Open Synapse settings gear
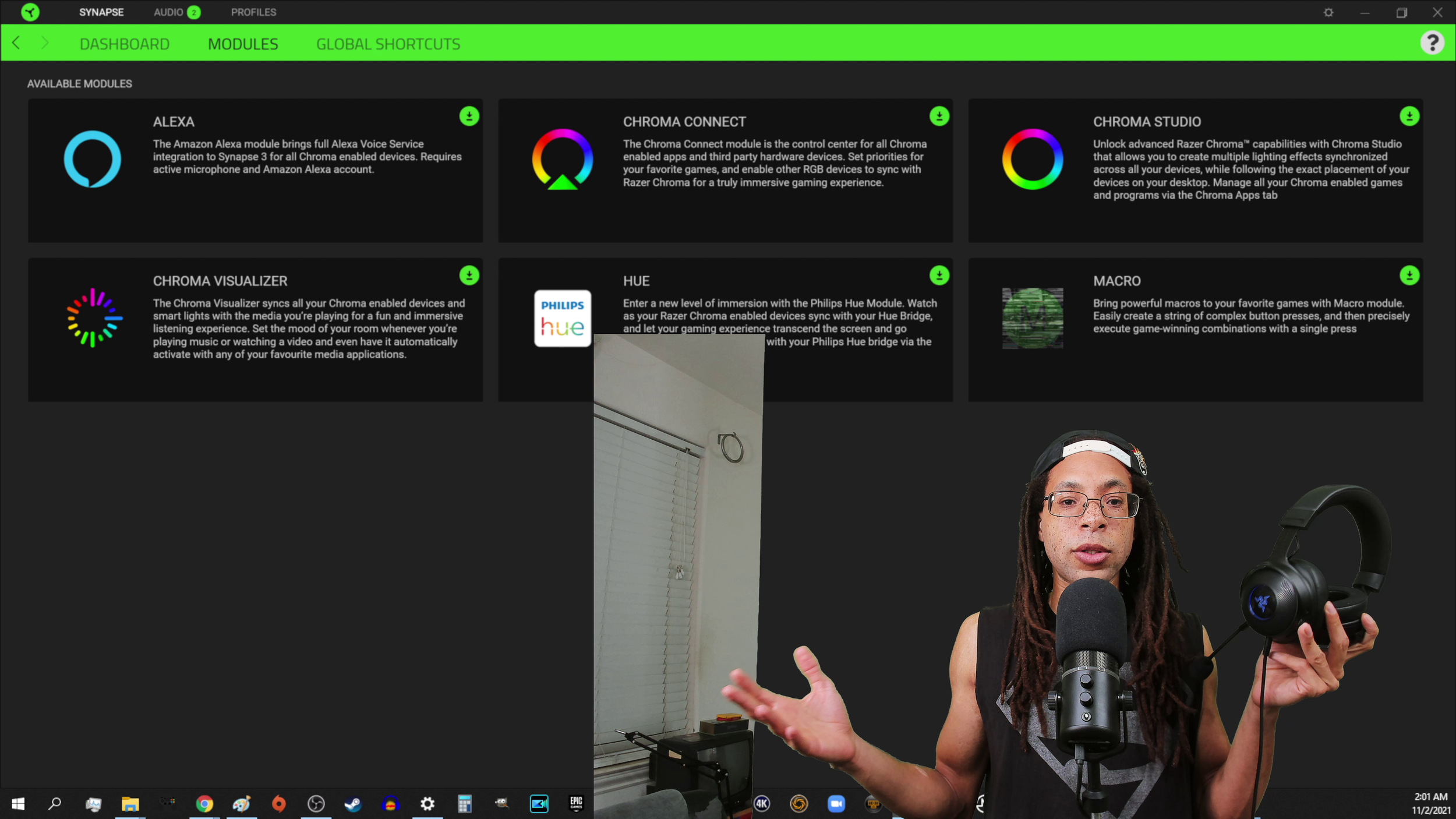The width and height of the screenshot is (1456, 819). (1328, 12)
